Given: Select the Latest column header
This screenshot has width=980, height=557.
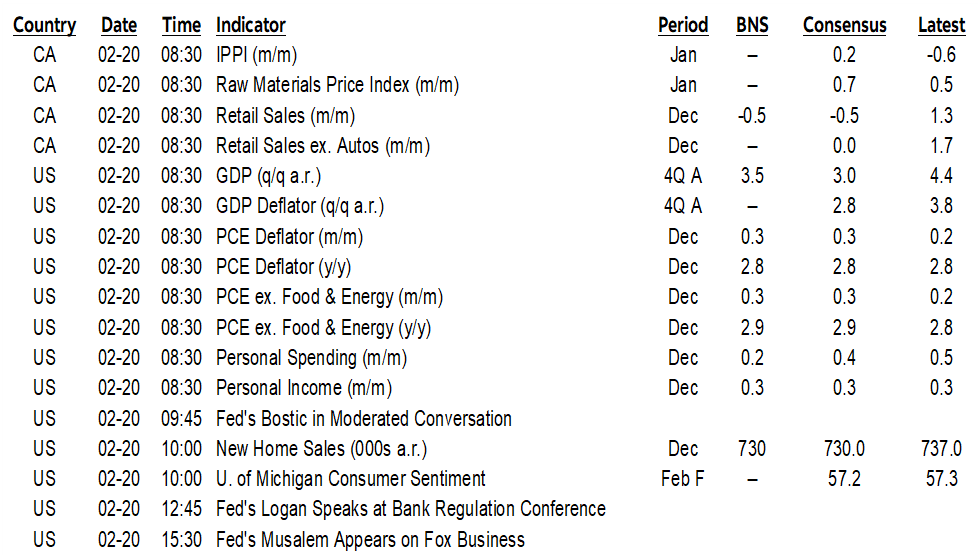Looking at the screenshot, I should [941, 25].
